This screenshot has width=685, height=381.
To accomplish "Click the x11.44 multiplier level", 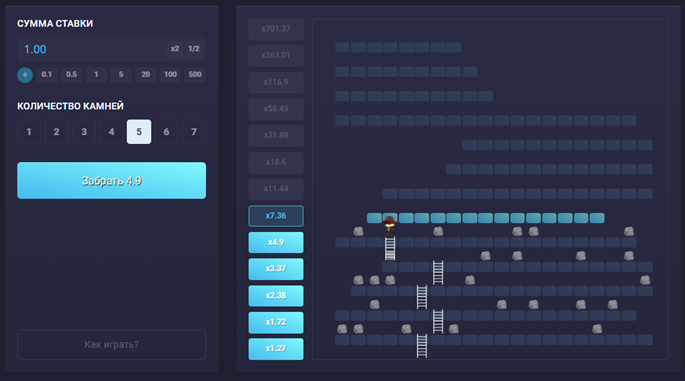I will coord(276,189).
